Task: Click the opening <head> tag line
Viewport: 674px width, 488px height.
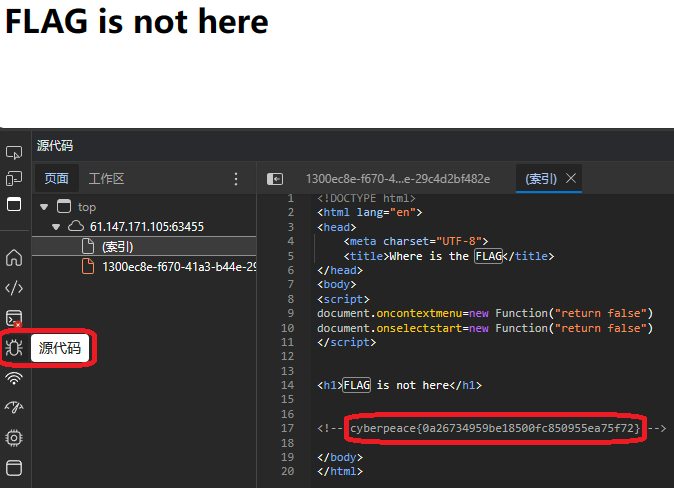Action: [x=337, y=227]
